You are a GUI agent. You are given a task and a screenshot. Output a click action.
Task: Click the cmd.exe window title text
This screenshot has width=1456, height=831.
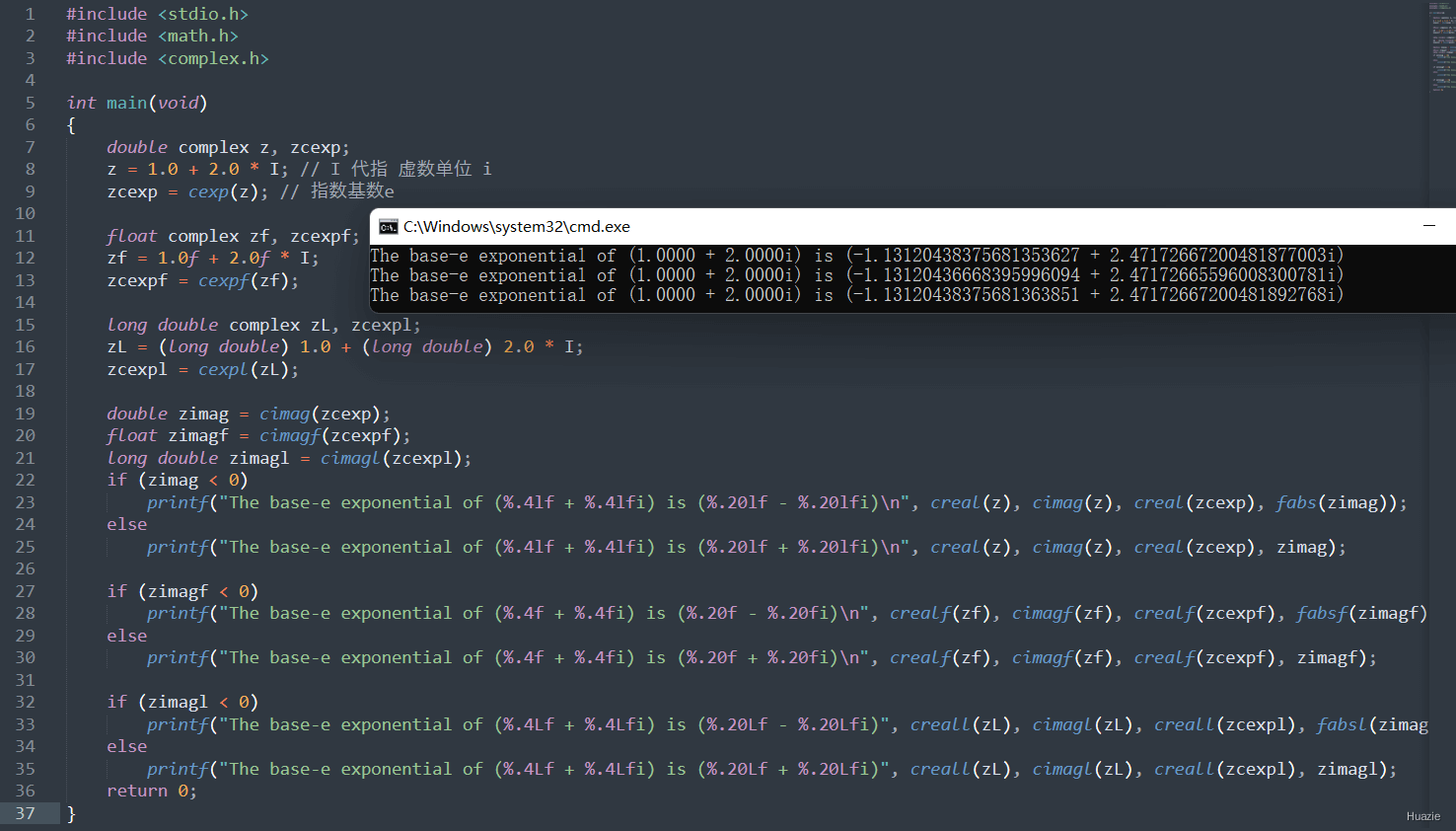[x=517, y=227]
